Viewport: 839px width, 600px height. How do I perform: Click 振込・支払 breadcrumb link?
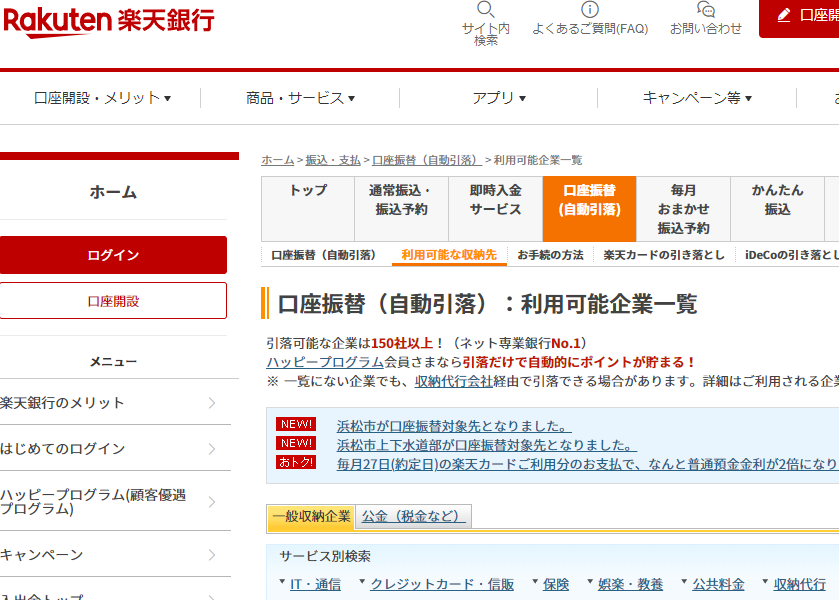333,160
